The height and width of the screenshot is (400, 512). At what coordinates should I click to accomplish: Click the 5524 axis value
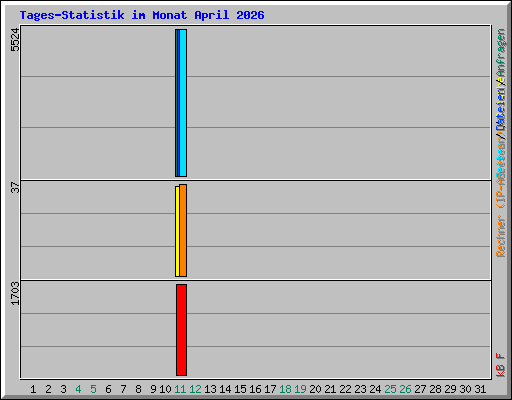click(x=15, y=40)
